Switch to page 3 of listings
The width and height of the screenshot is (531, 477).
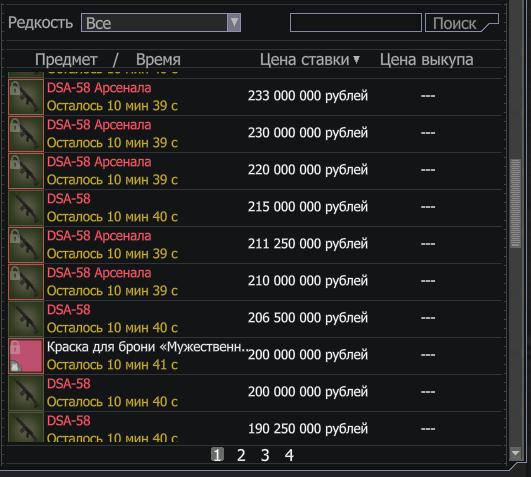click(x=265, y=455)
